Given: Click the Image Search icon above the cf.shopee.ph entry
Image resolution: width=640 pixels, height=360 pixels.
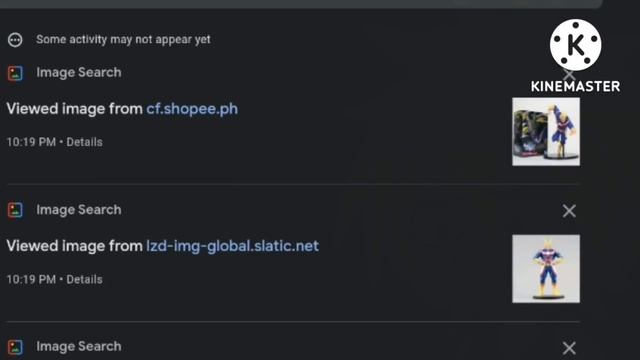Looking at the screenshot, I should coord(15,73).
